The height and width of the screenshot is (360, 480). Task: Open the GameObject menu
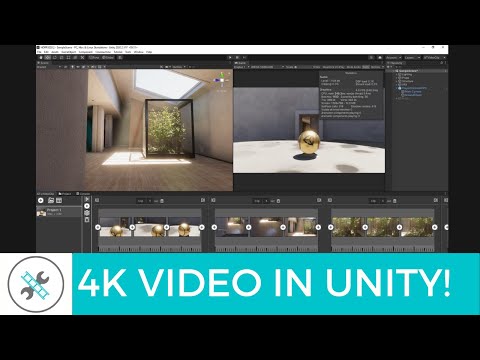point(68,52)
